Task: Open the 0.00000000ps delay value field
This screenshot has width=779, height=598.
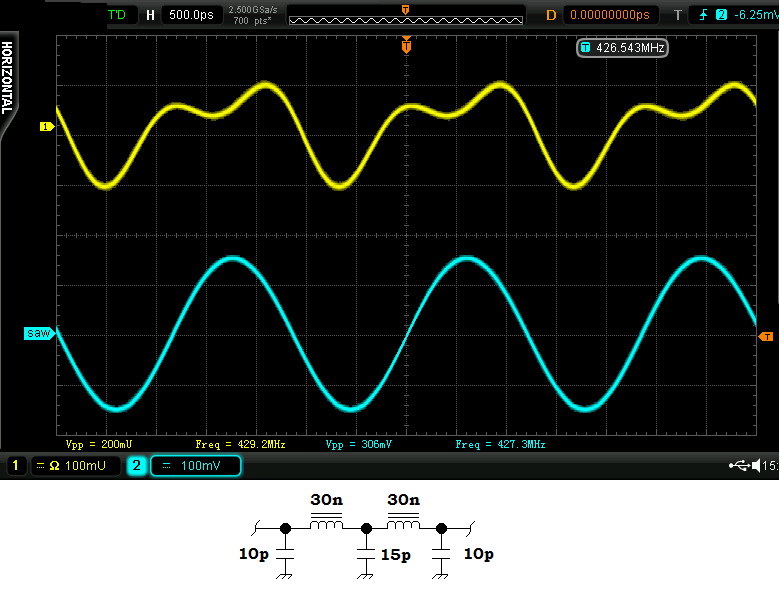Action: [x=610, y=15]
